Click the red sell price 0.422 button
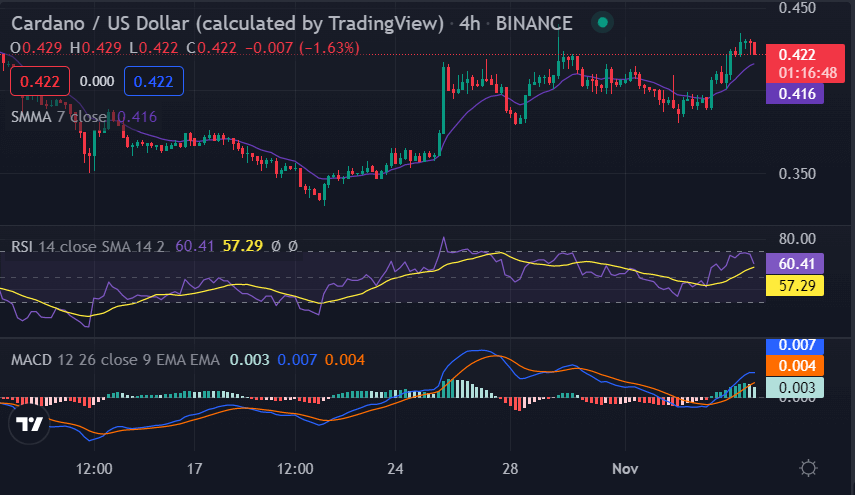This screenshot has height=495, width=855. pyautogui.click(x=40, y=81)
